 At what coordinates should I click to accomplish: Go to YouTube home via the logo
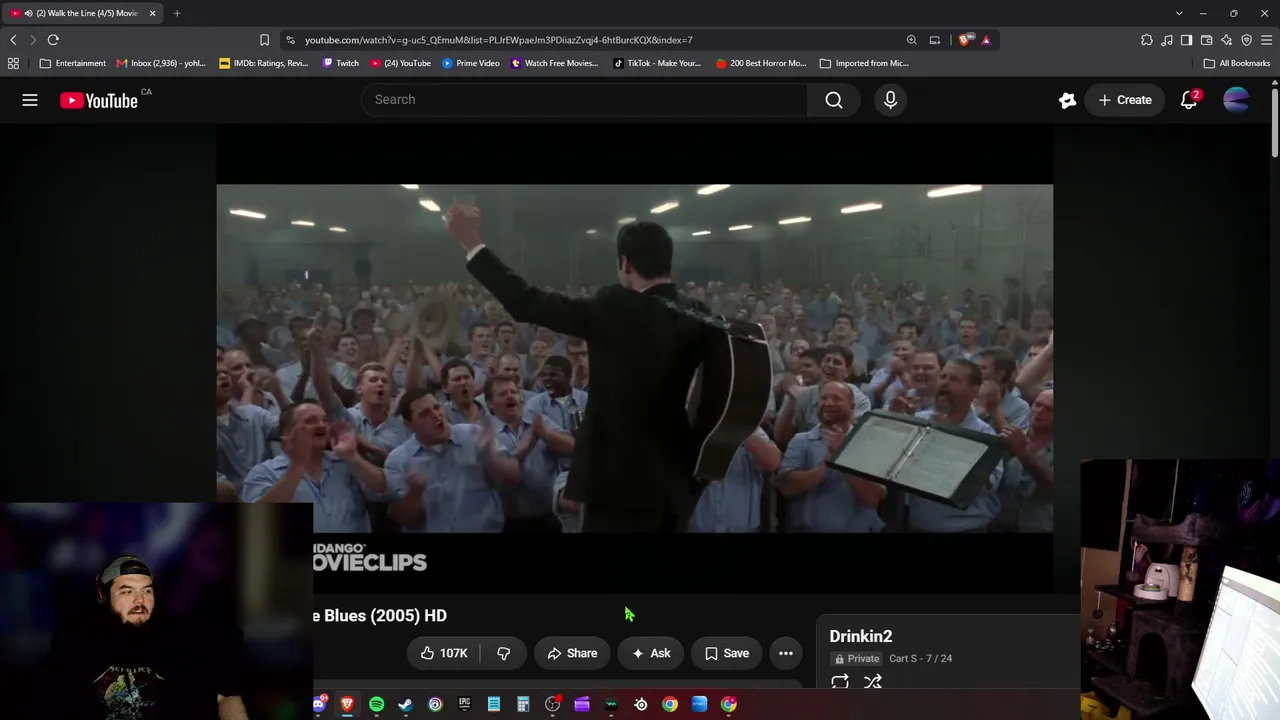pyautogui.click(x=99, y=100)
